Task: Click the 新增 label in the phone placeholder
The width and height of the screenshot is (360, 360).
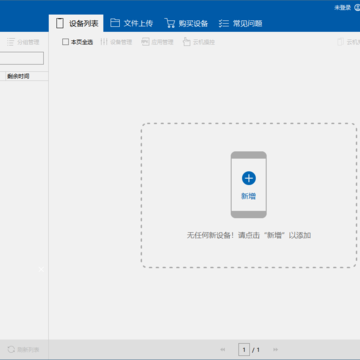Action: (x=249, y=196)
